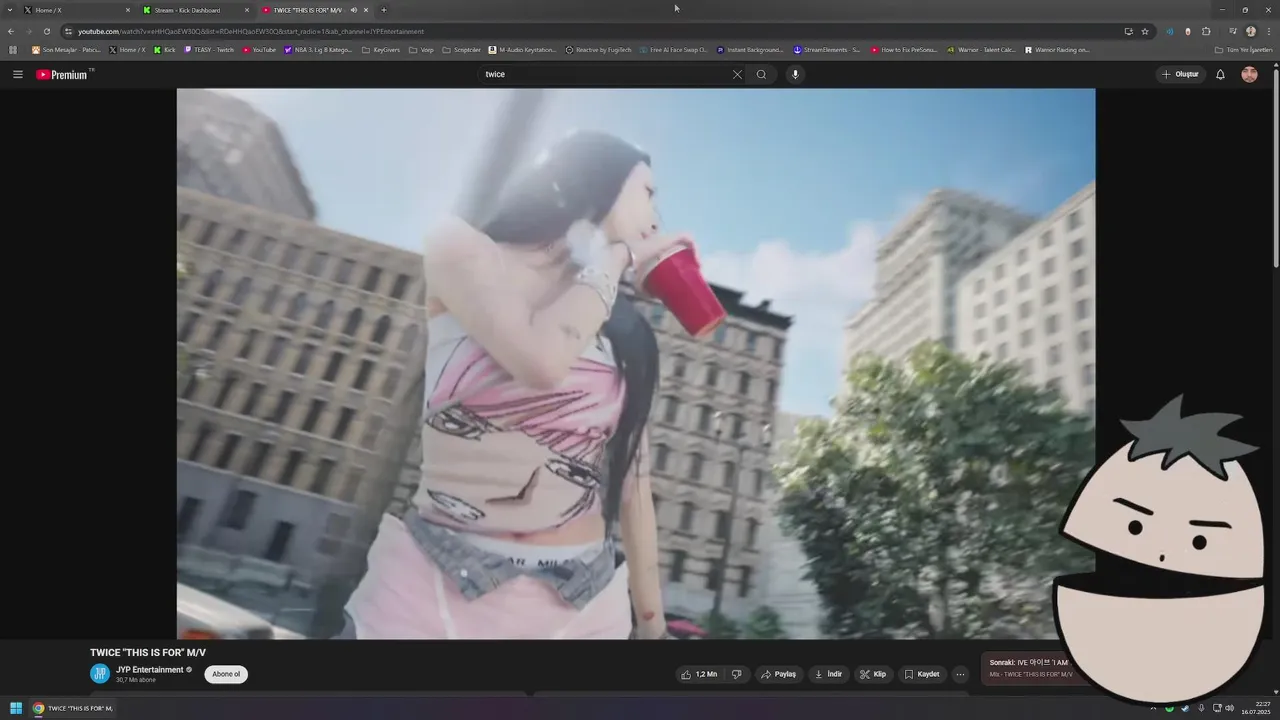This screenshot has width=1280, height=720.
Task: Click the İndir download button
Action: [x=828, y=674]
